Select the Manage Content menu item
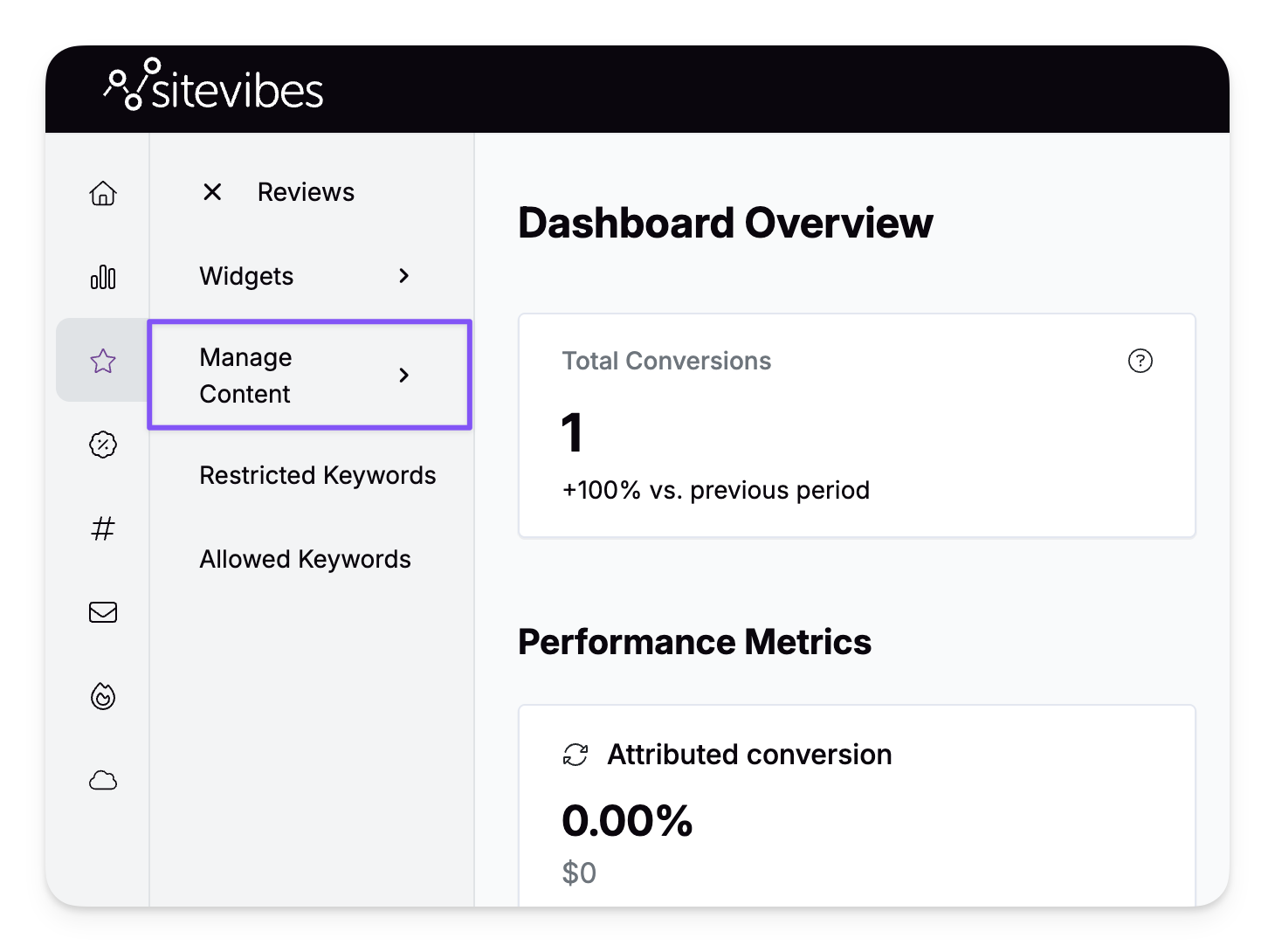1275x952 pixels. tap(246, 376)
